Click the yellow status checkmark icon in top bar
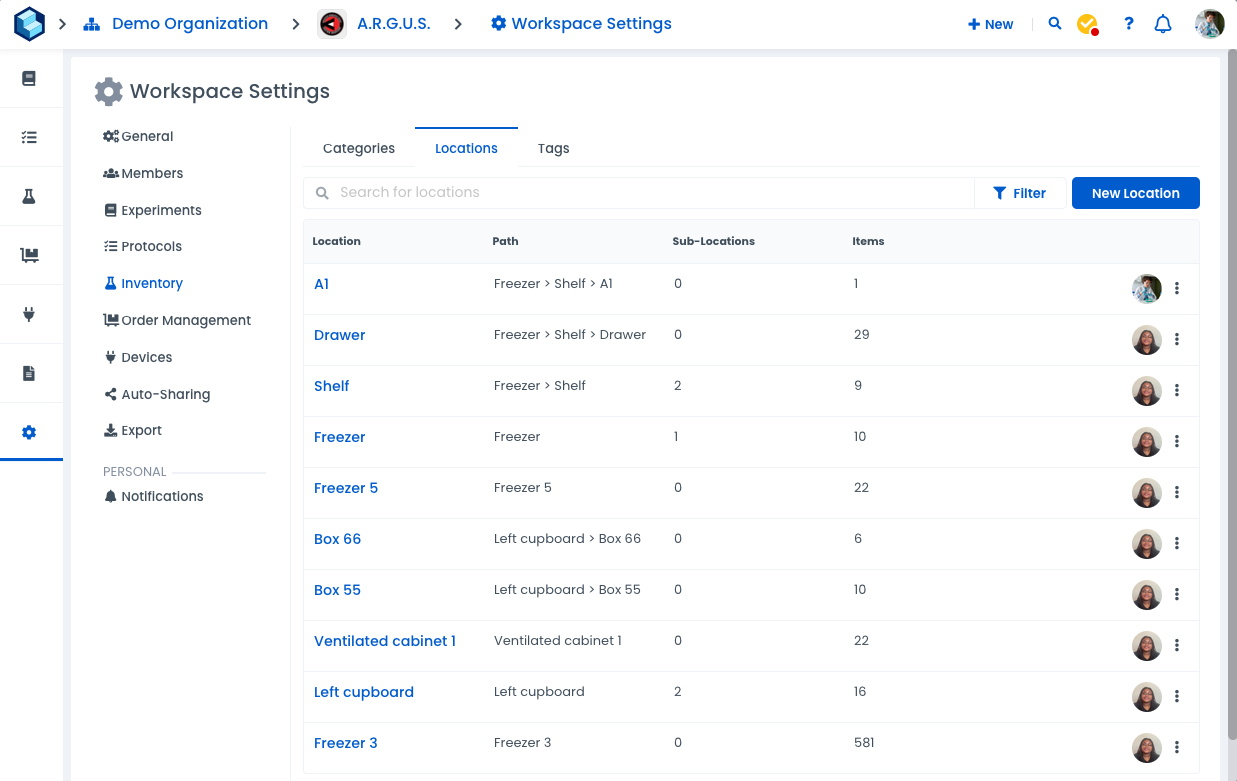The height and width of the screenshot is (781, 1237). [x=1087, y=24]
